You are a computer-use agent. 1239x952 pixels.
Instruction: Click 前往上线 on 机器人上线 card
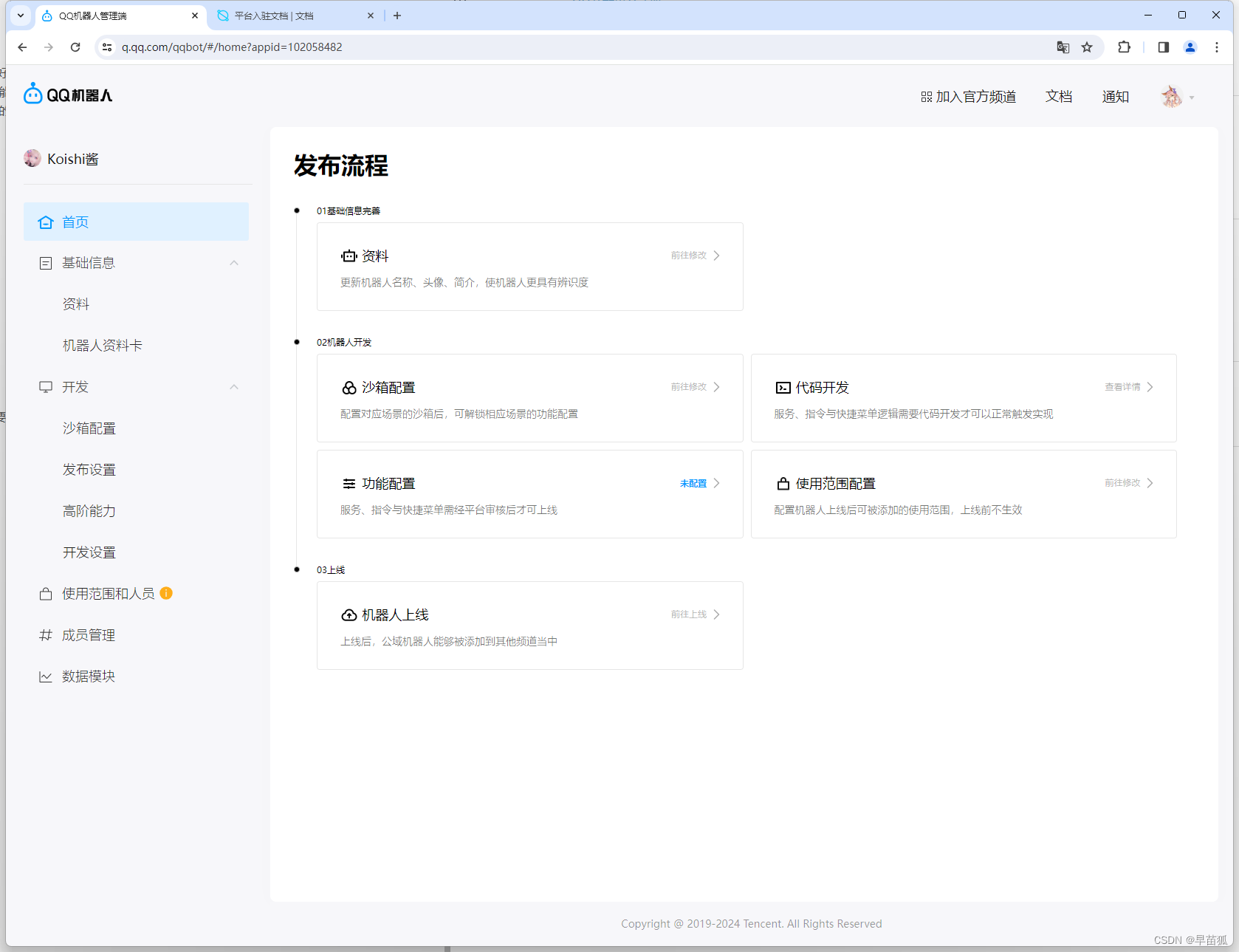point(689,614)
